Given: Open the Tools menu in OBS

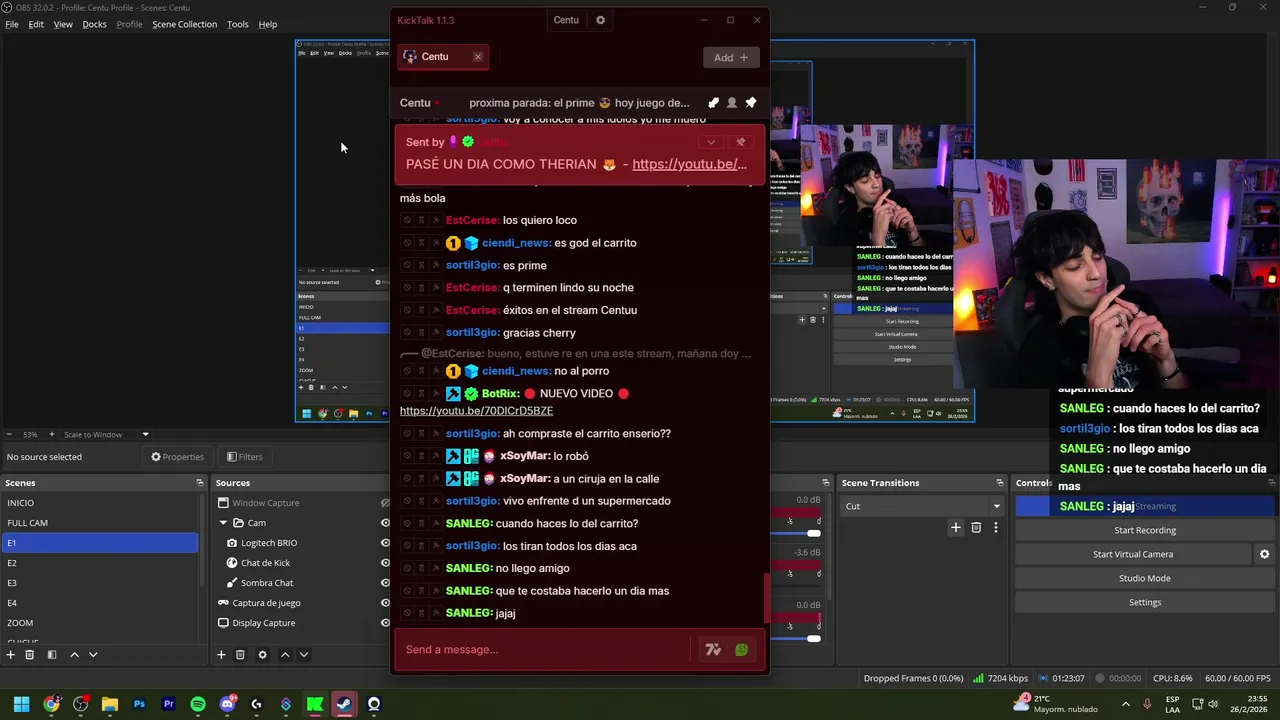Looking at the screenshot, I should (238, 24).
